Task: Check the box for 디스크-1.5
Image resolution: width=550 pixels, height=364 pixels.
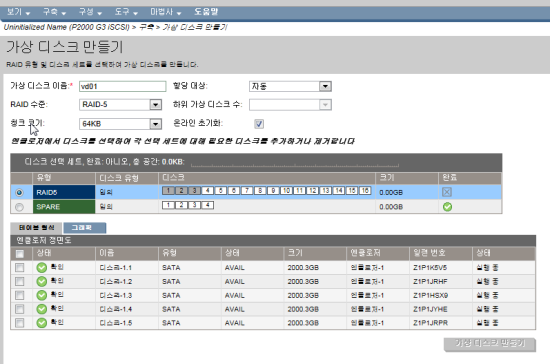Action: 20,323
